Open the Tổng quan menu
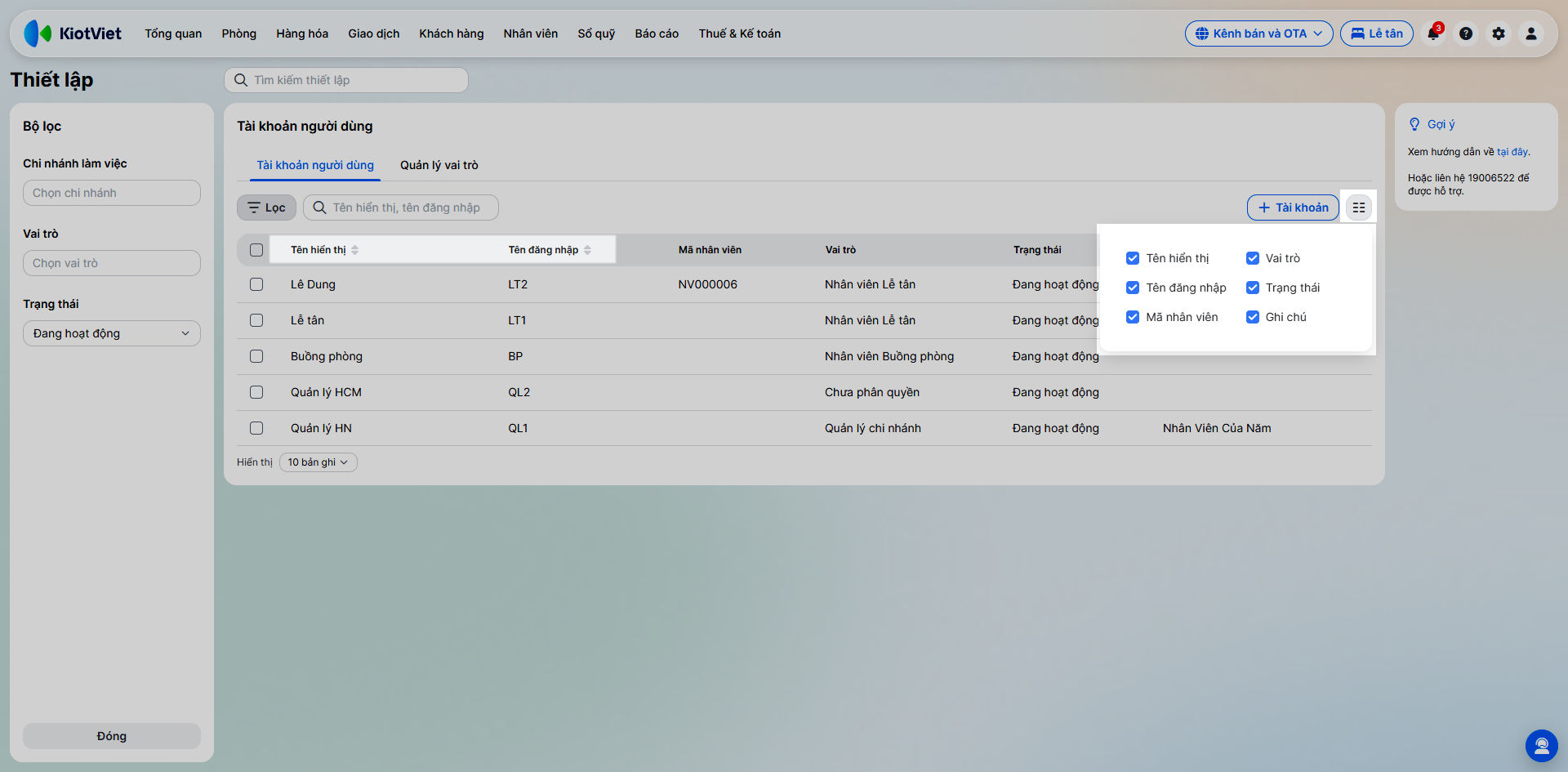Viewport: 1568px width, 772px height. point(173,33)
